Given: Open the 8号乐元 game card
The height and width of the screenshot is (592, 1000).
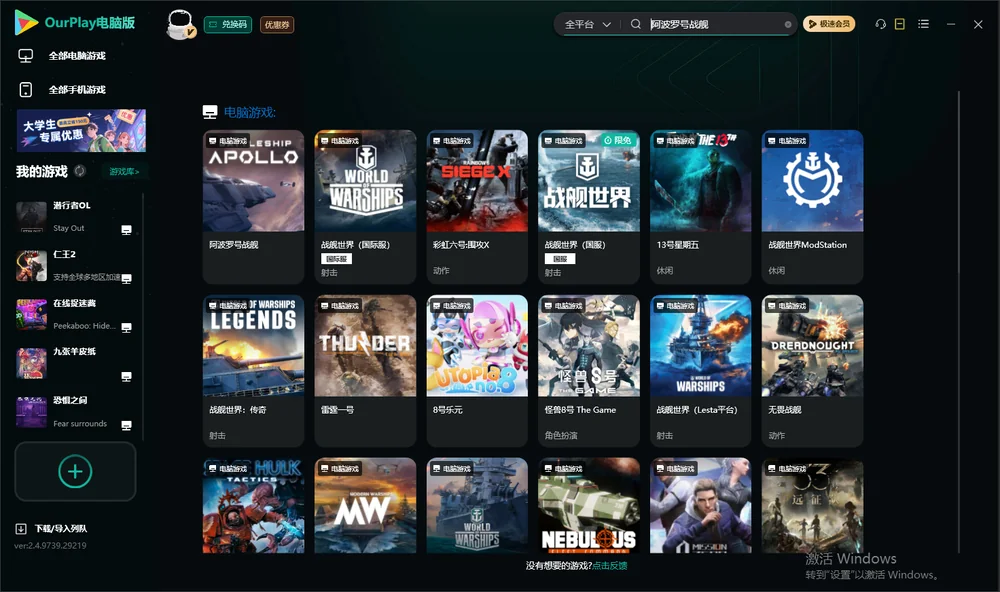Looking at the screenshot, I should (x=477, y=371).
